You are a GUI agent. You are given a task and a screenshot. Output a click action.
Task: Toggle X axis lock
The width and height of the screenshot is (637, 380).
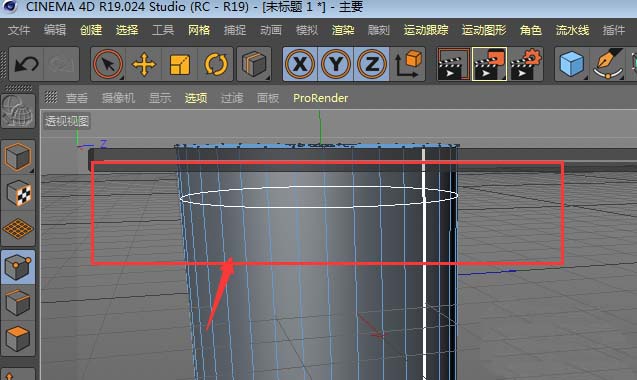tap(300, 64)
